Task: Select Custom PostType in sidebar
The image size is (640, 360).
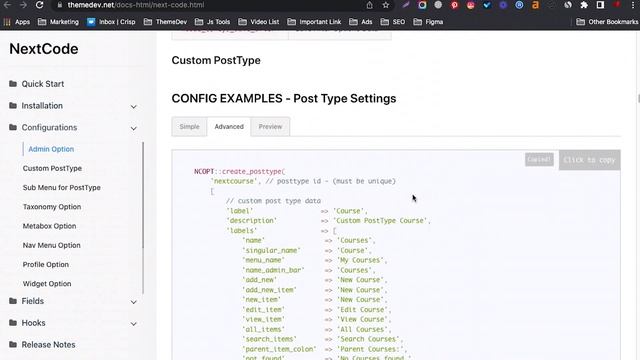Action: click(x=52, y=168)
